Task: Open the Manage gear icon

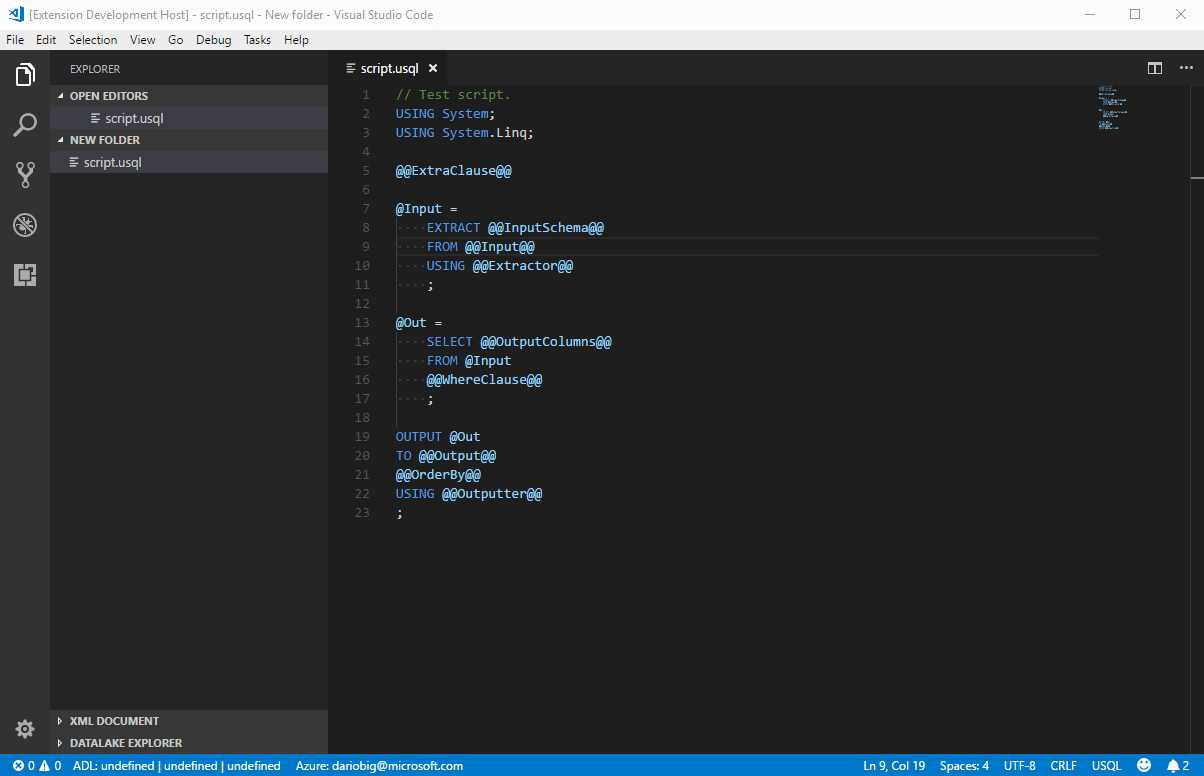Action: 25,729
